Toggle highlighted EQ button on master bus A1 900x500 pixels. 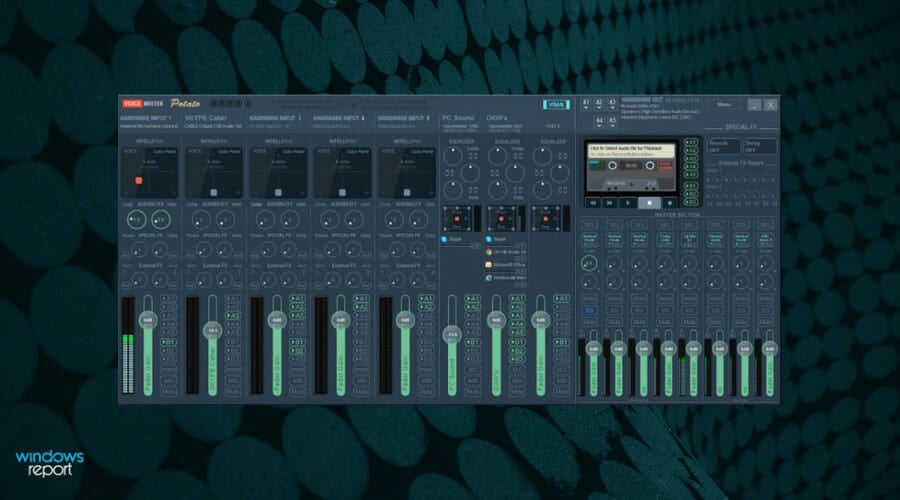tap(589, 311)
